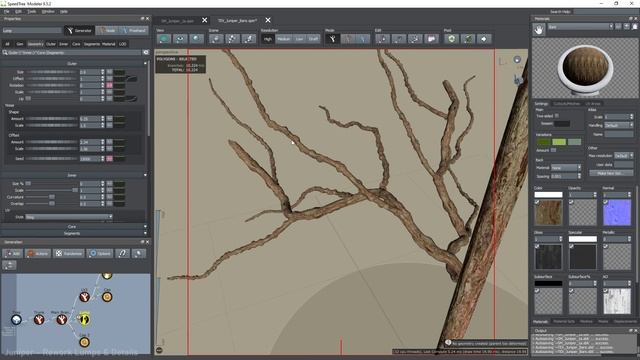Switch to the LOD property tab

pos(122,44)
